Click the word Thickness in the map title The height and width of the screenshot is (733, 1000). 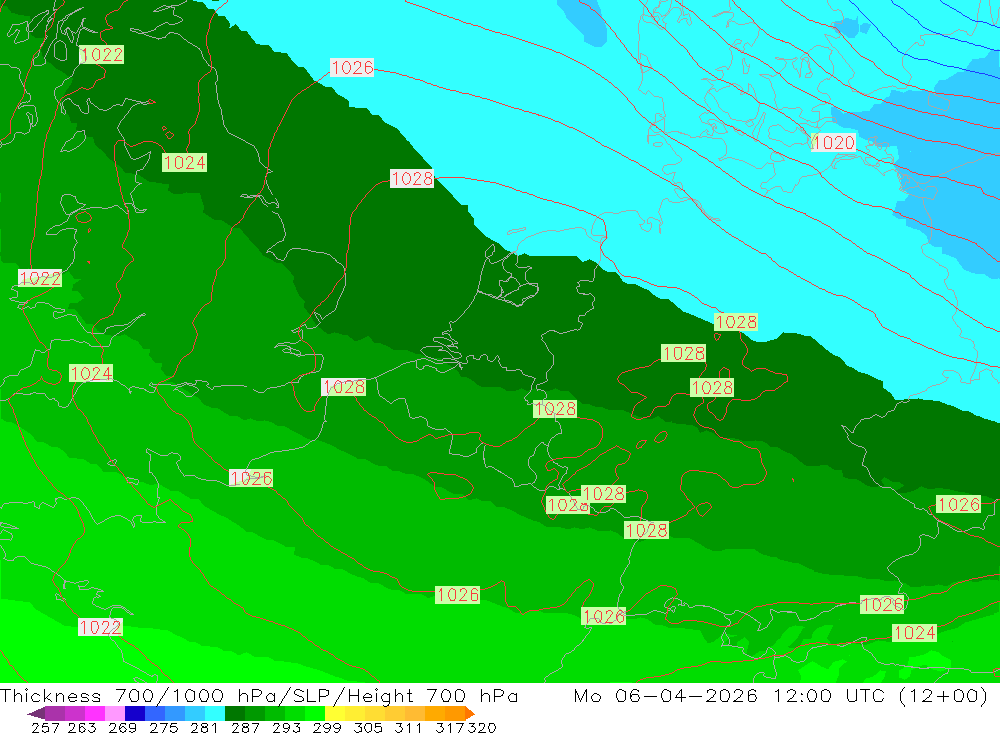click(51, 695)
